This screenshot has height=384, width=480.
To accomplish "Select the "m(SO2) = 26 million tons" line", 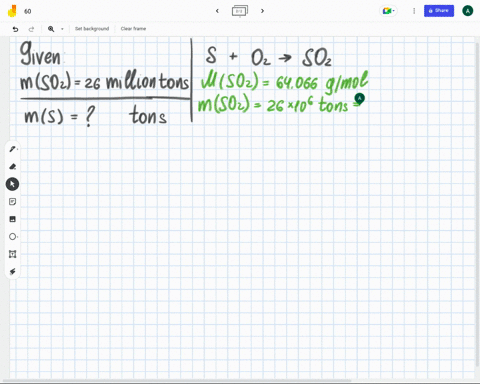I will tap(104, 80).
